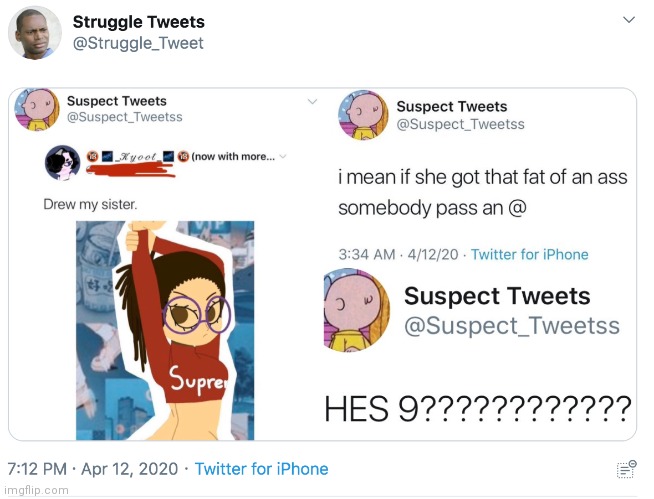
Task: Click the large Suspect Tweets avatar
Action: point(357,309)
